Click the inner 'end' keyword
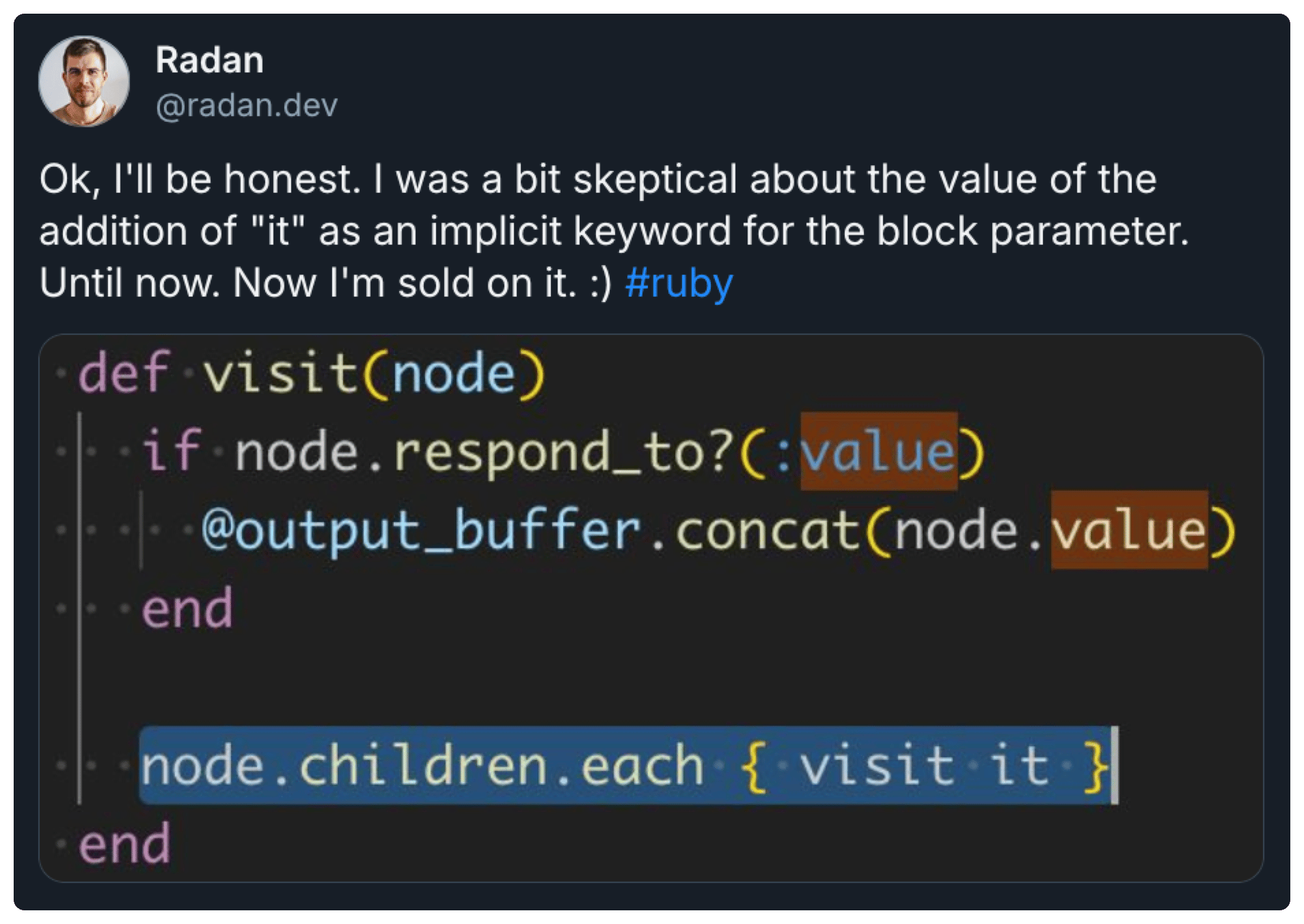 (x=187, y=610)
